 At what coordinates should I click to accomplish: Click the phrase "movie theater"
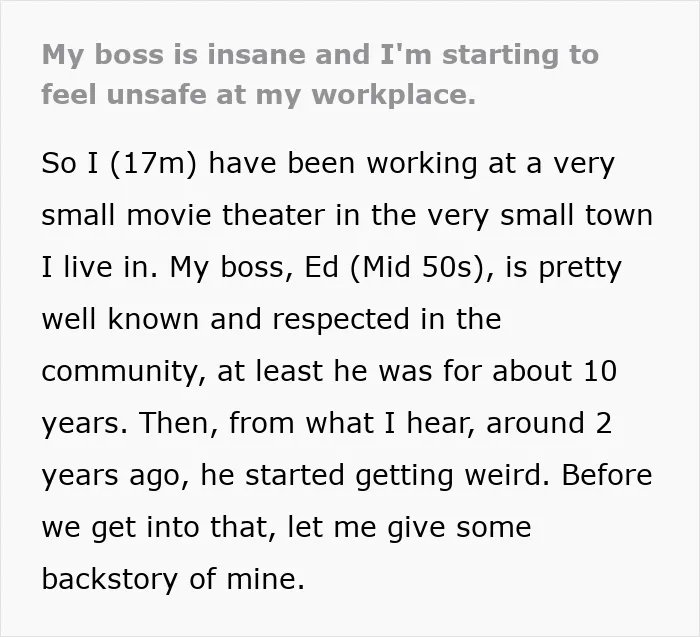[x=225, y=215]
